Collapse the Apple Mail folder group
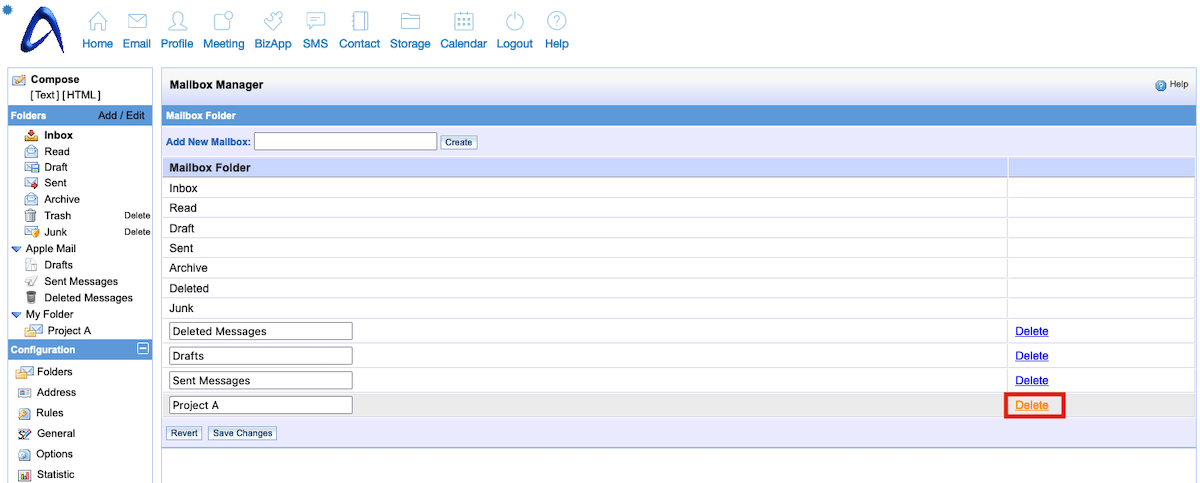The height and width of the screenshot is (483, 1200). [x=16, y=248]
